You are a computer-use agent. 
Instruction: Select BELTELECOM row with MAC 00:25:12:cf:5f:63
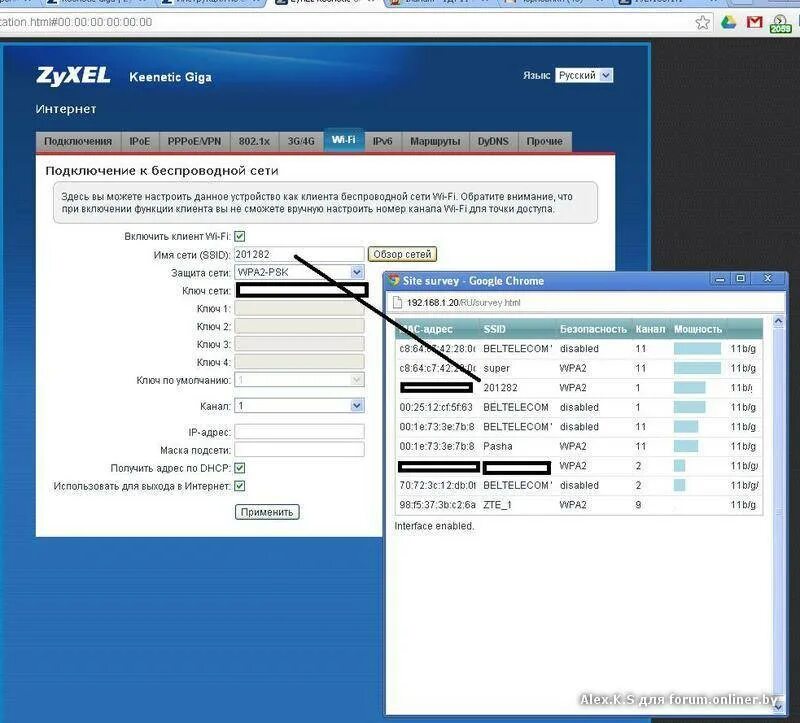tap(579, 407)
